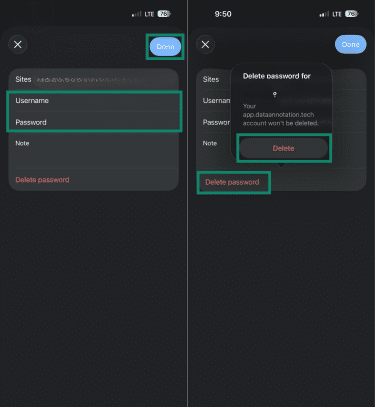375x407 pixels.
Task: Tap Done on the right screen
Action: (x=350, y=44)
